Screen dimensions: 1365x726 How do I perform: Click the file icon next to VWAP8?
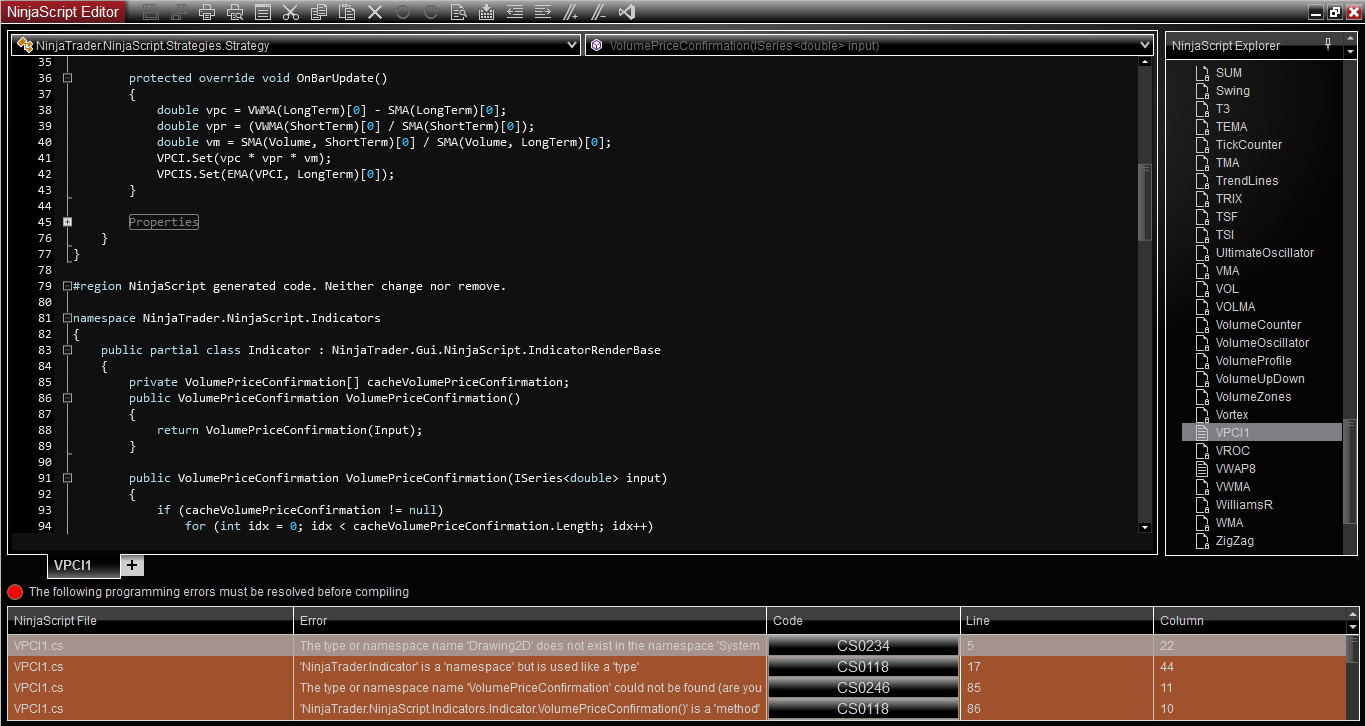(x=1203, y=469)
